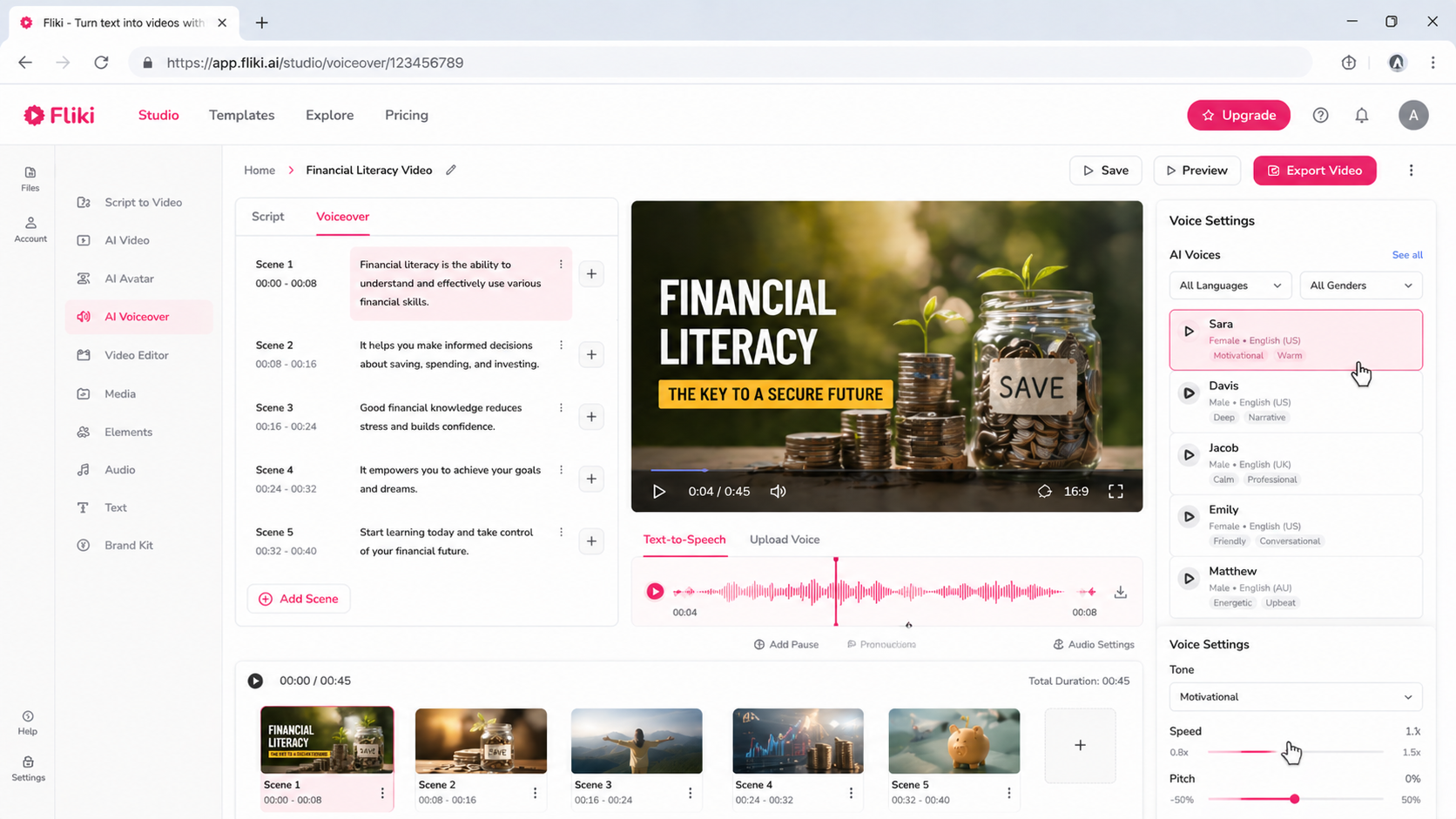The width and height of the screenshot is (1456, 819).
Task: Select the Scene 3 thumbnail in timeline
Action: (x=637, y=742)
